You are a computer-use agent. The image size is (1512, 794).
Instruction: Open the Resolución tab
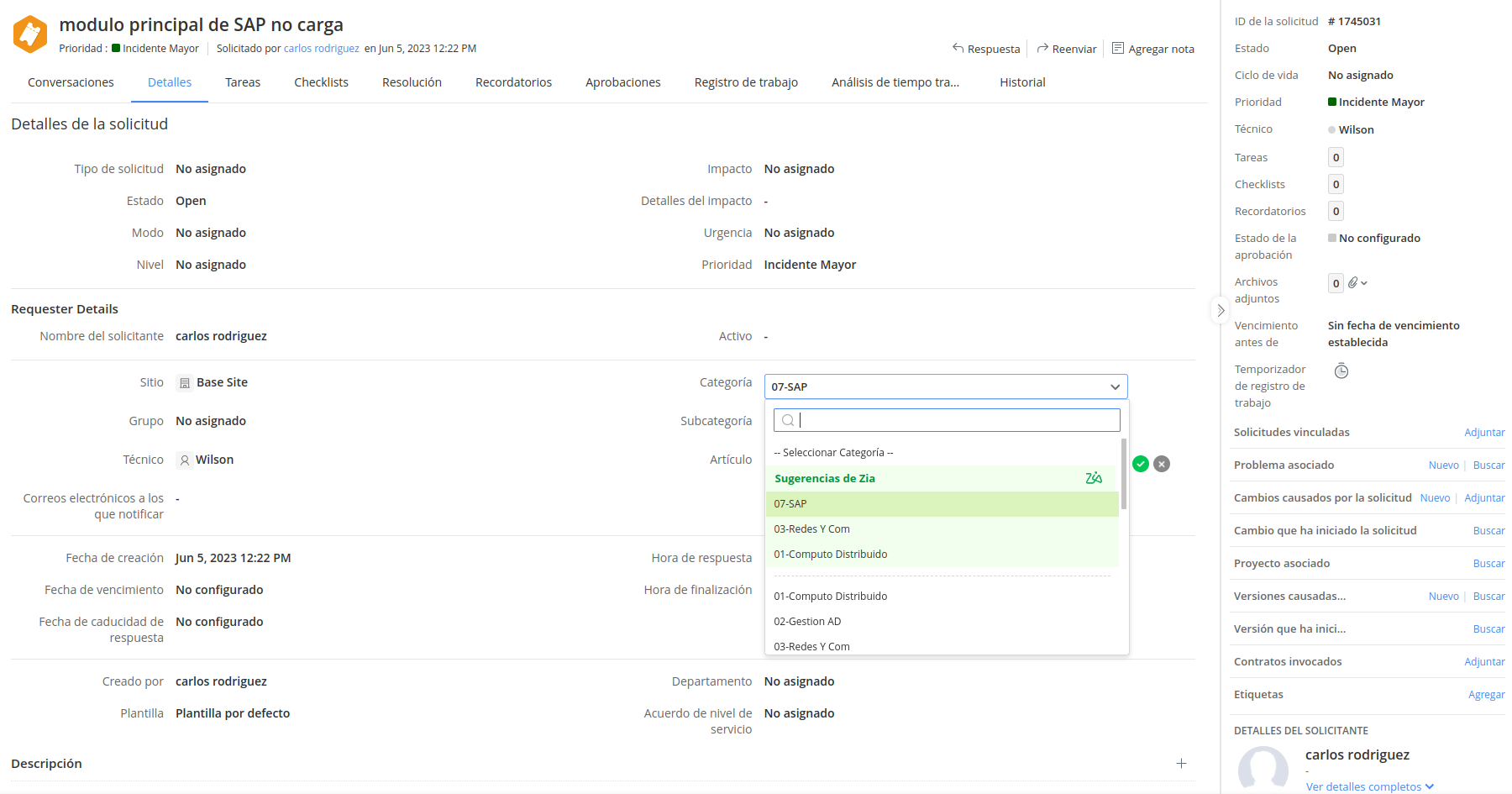pyautogui.click(x=412, y=82)
